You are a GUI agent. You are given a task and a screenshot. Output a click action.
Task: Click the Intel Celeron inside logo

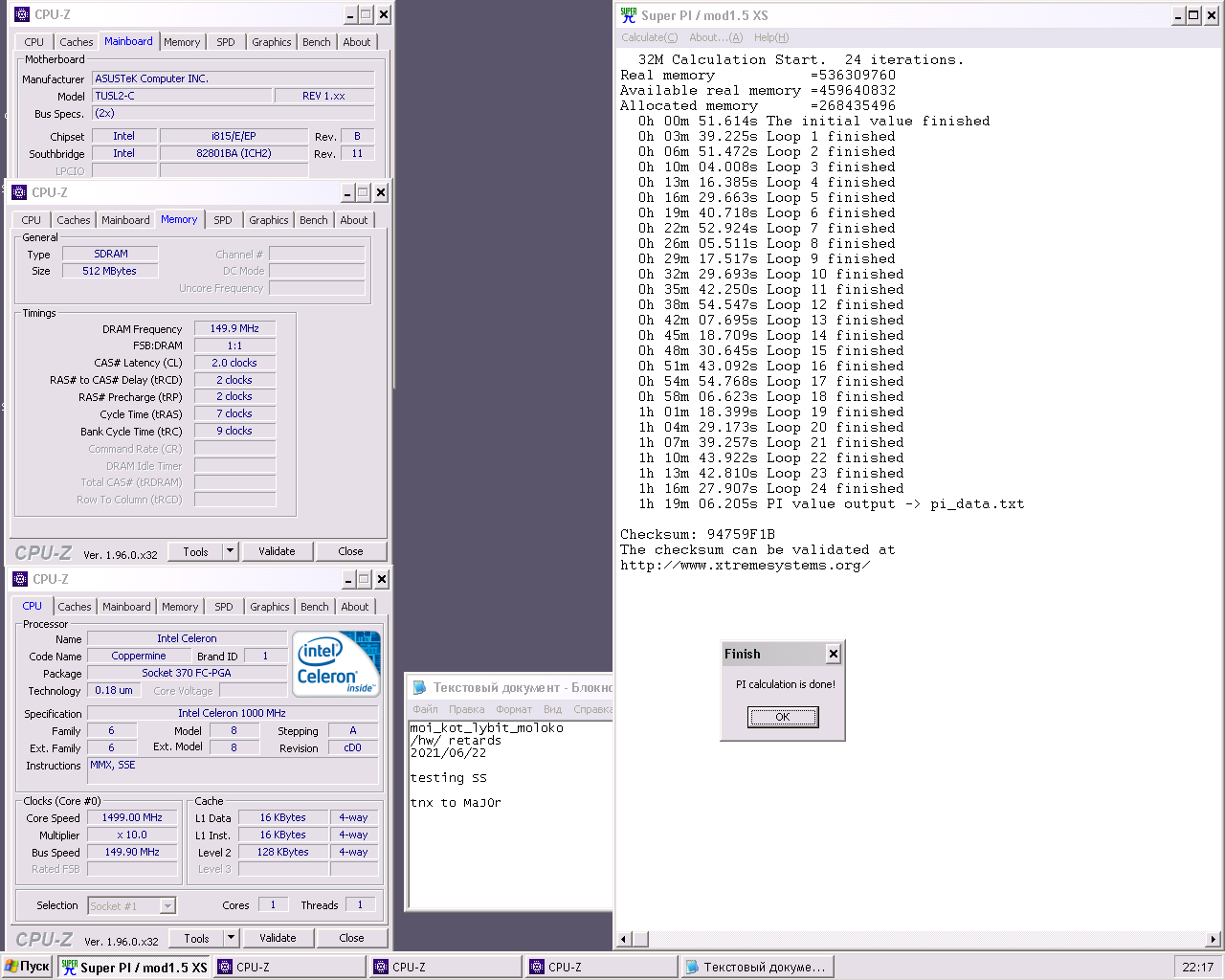coord(336,663)
